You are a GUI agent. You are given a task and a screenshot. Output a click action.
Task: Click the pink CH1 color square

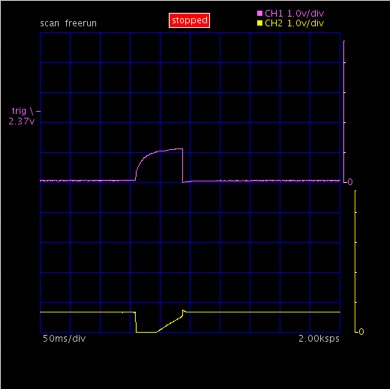coord(260,14)
